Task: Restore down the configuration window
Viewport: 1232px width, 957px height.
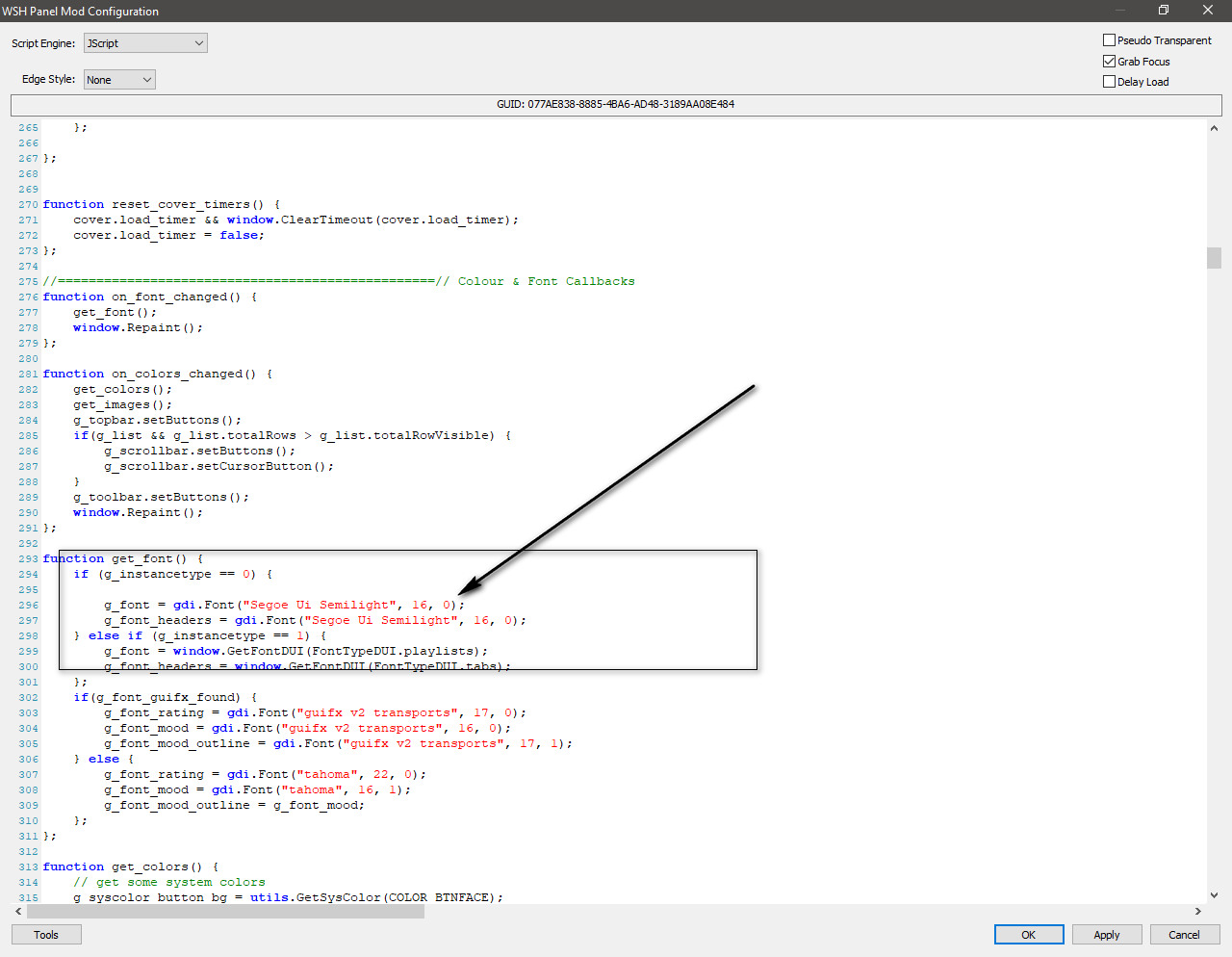Action: pos(1163,11)
